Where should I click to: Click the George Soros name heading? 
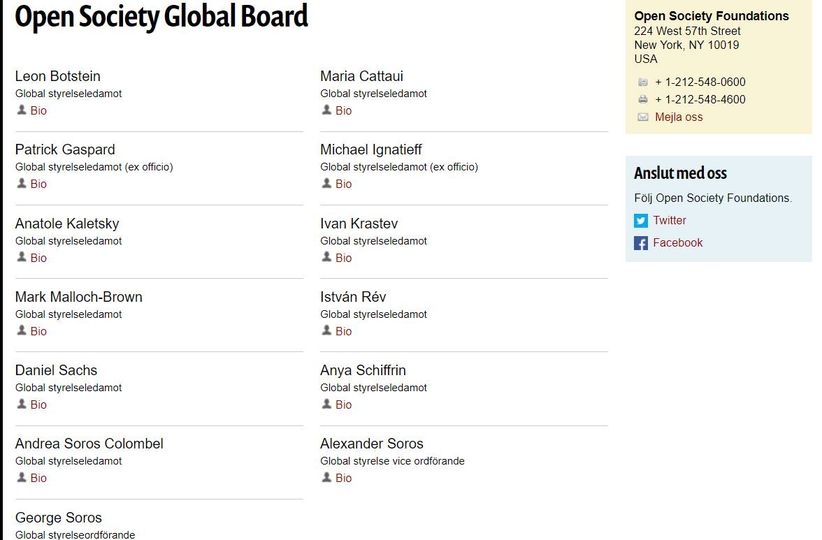[x=58, y=518]
